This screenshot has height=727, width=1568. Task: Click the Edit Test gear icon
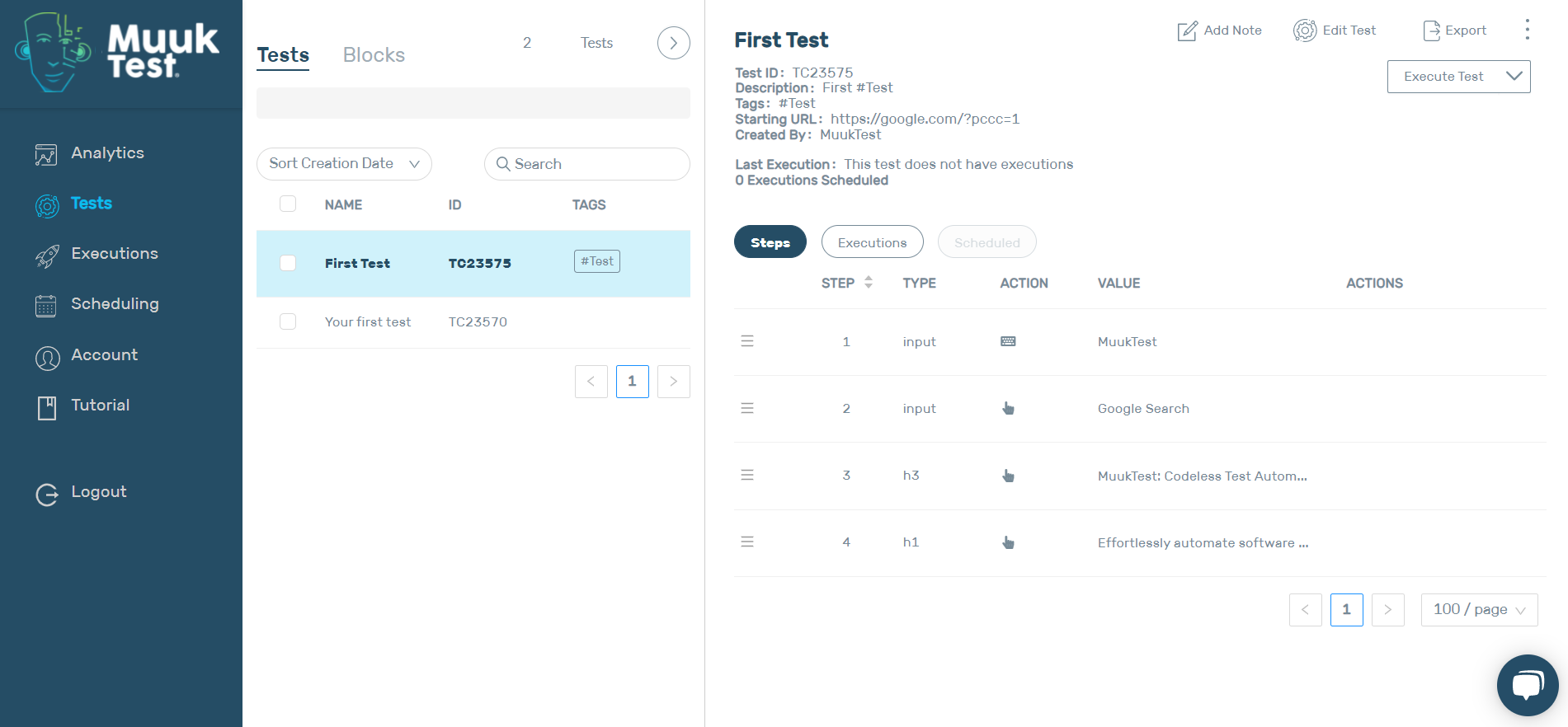pyautogui.click(x=1304, y=31)
